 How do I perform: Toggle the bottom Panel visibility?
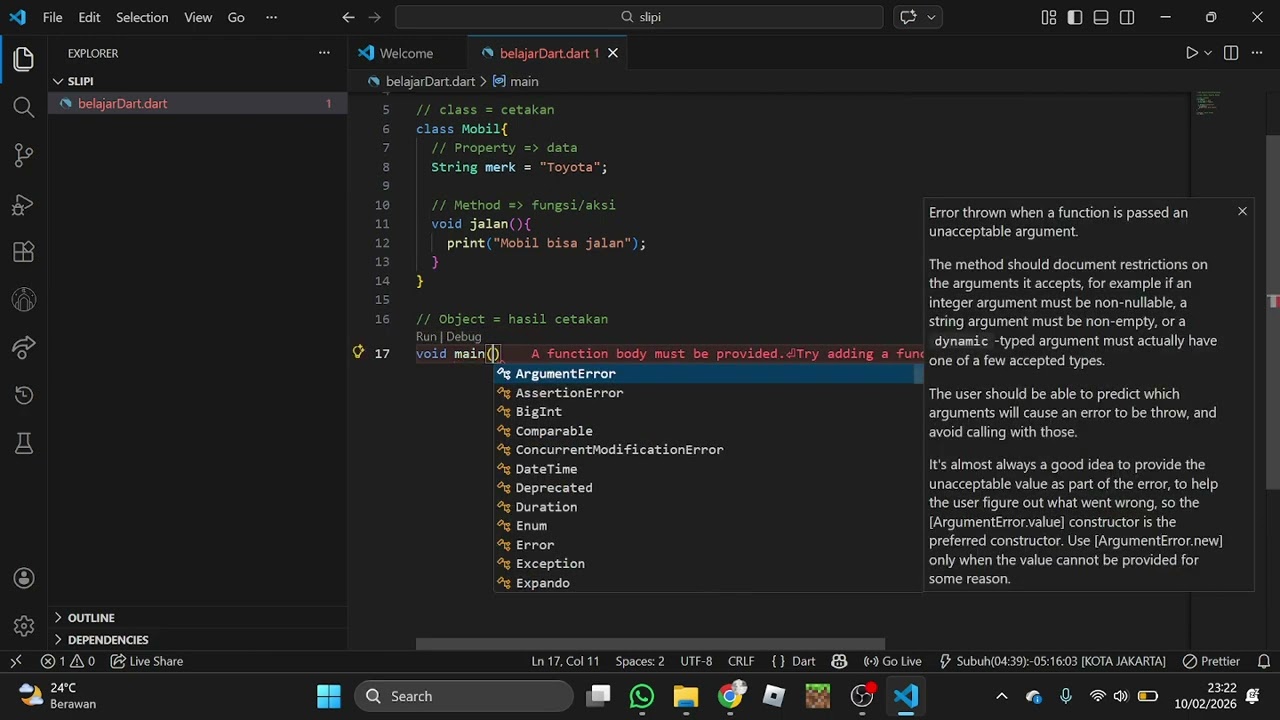pos(1101,17)
